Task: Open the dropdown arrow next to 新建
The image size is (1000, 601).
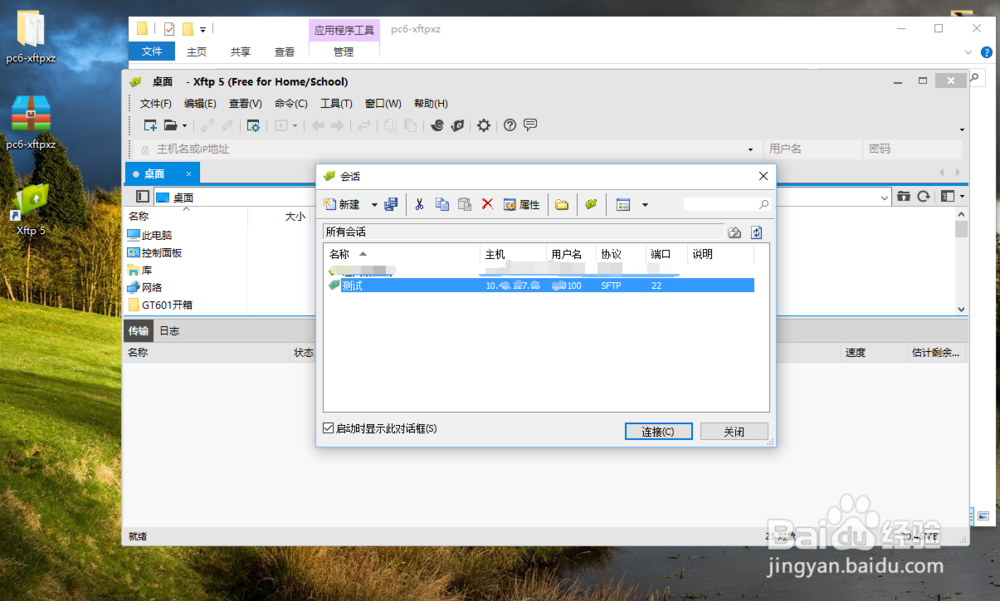Action: (374, 205)
